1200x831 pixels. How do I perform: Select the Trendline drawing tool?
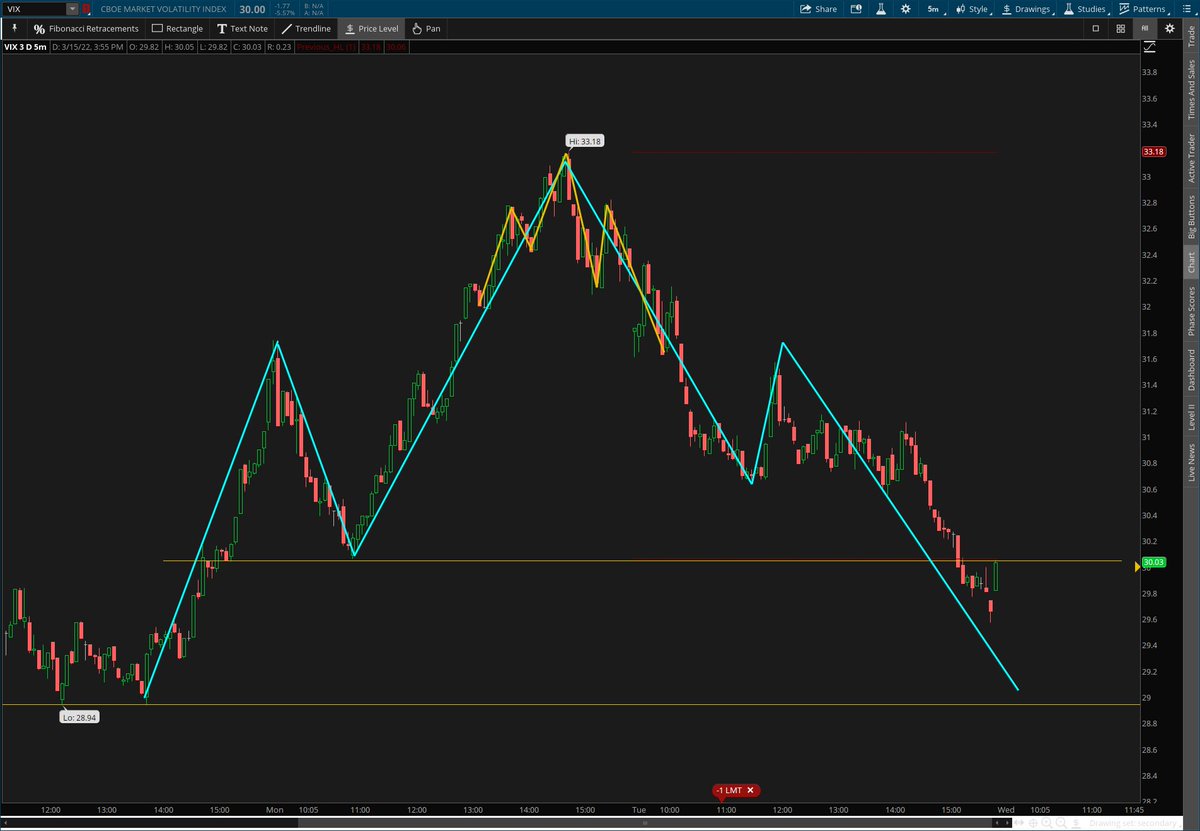(306, 28)
